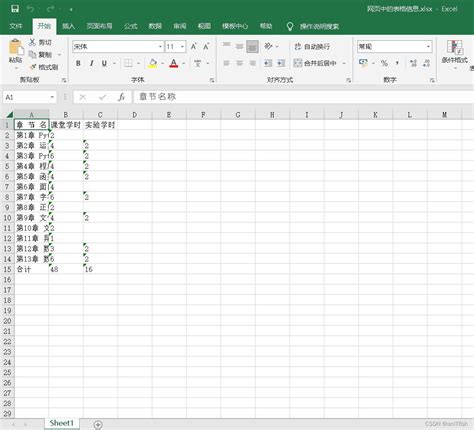Click the Save icon in title bar
Screen dimensions: 474x430
(15, 9)
